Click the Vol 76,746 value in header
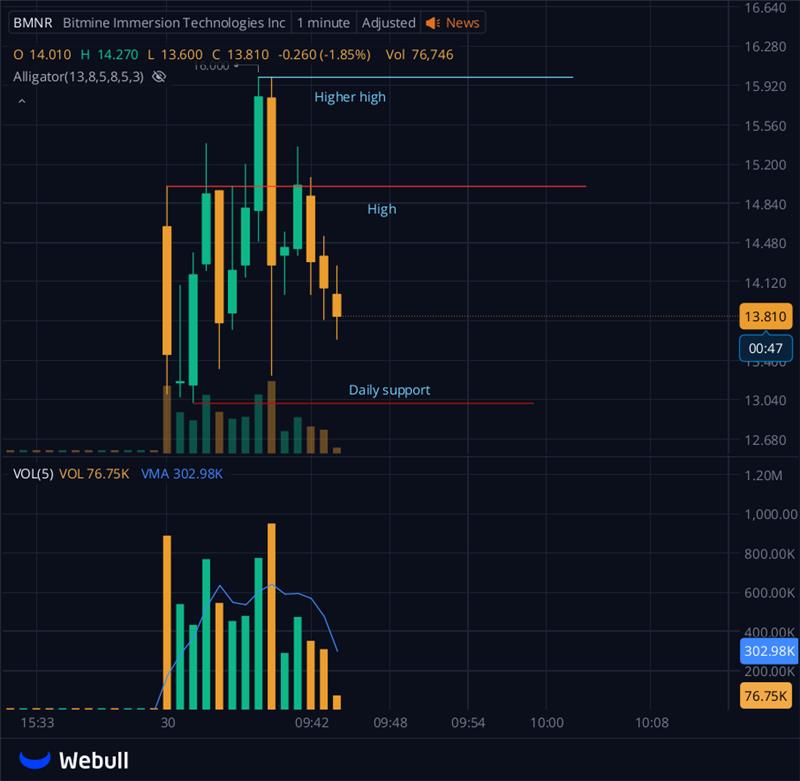 [419, 55]
